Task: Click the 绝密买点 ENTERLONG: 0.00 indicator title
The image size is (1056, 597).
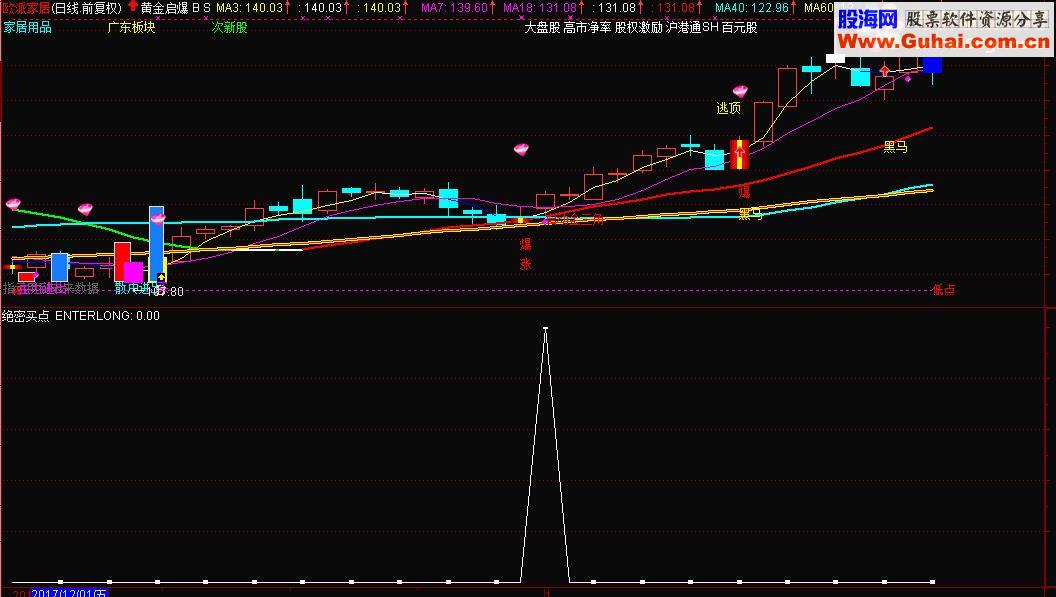Action: click(x=81, y=316)
